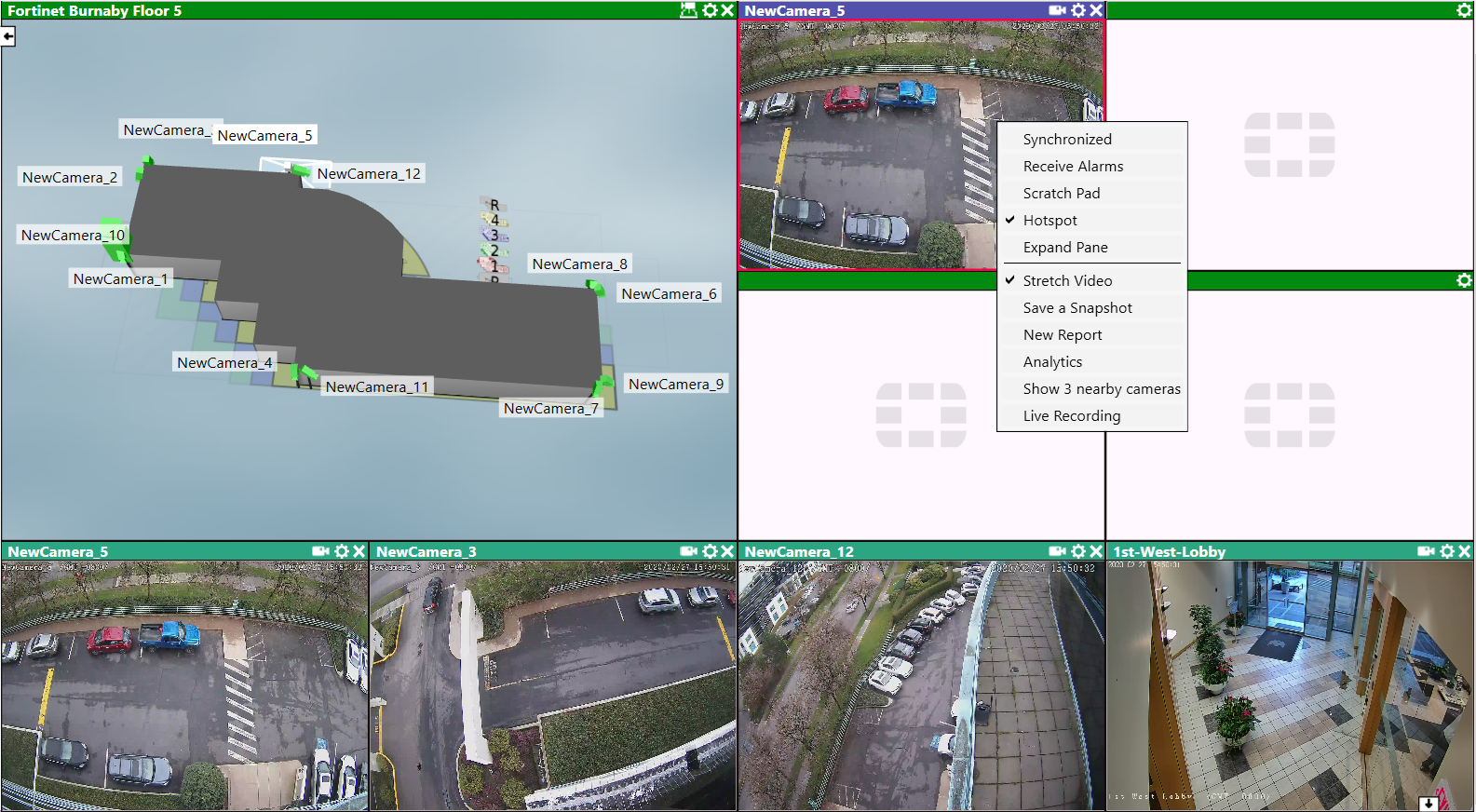
Task: Open Analytics from the context menu
Action: (x=1092, y=362)
